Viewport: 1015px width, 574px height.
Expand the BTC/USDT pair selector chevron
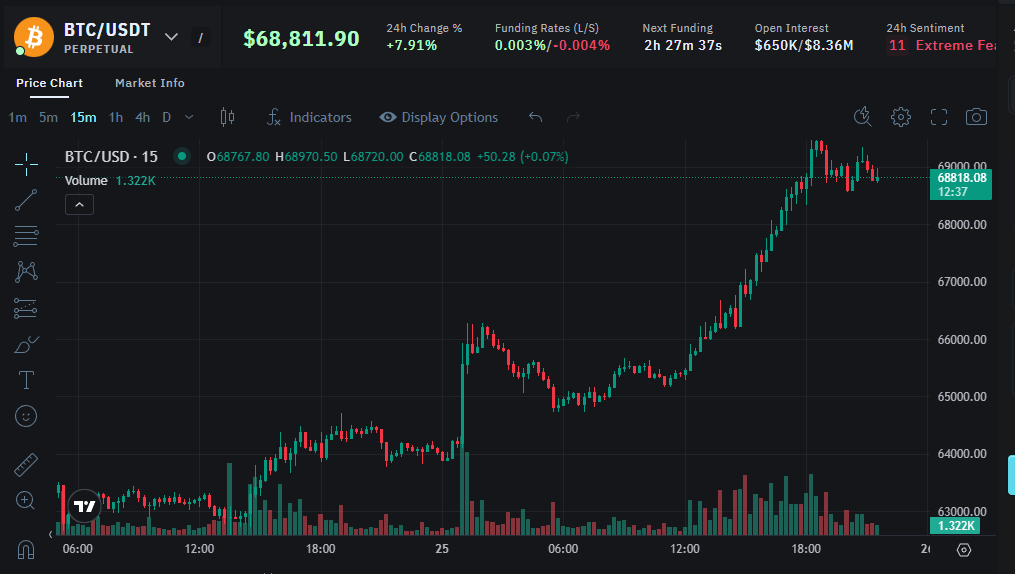pyautogui.click(x=171, y=37)
